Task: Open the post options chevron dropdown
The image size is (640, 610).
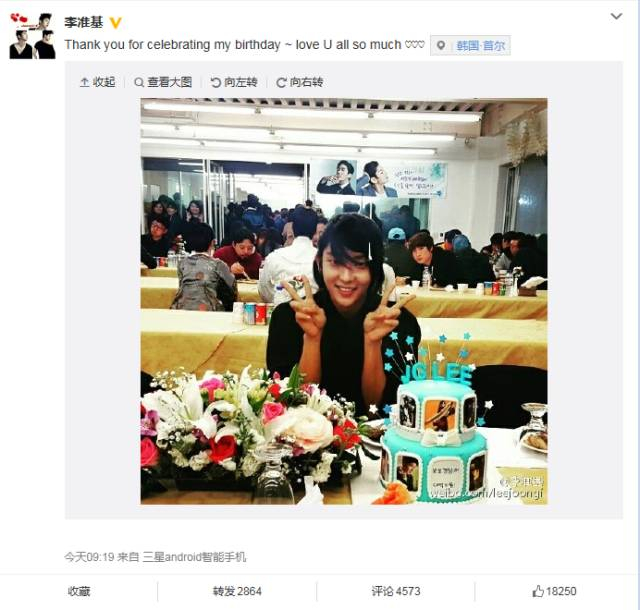Action: 616,17
